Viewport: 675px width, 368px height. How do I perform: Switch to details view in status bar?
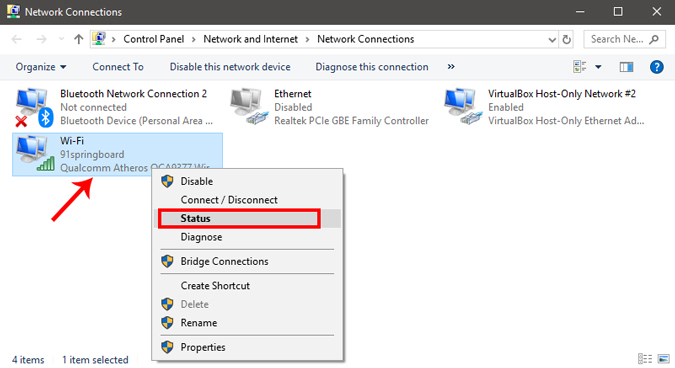click(645, 359)
